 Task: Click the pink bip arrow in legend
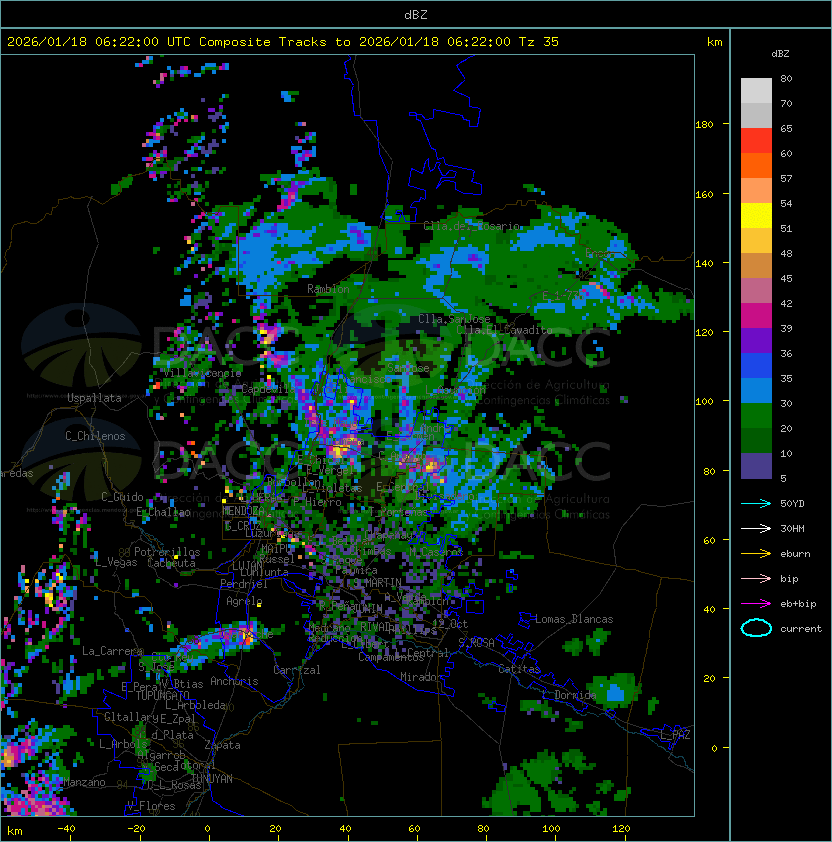pyautogui.click(x=756, y=578)
